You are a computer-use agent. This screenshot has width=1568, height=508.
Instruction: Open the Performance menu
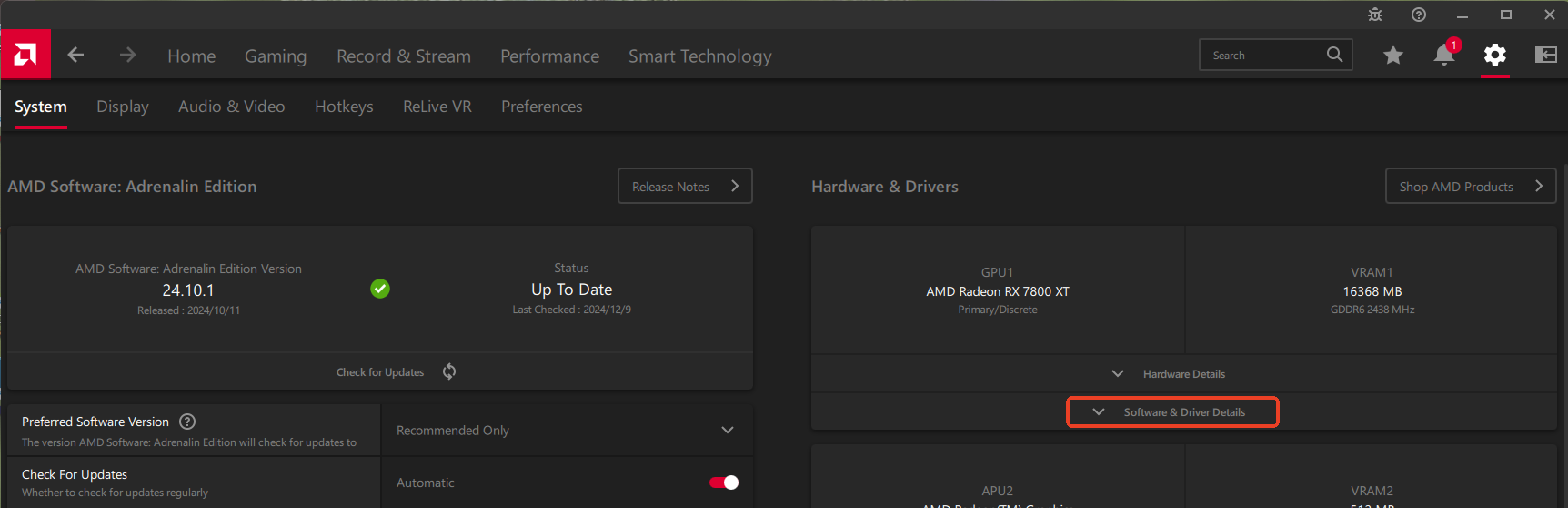click(x=550, y=56)
